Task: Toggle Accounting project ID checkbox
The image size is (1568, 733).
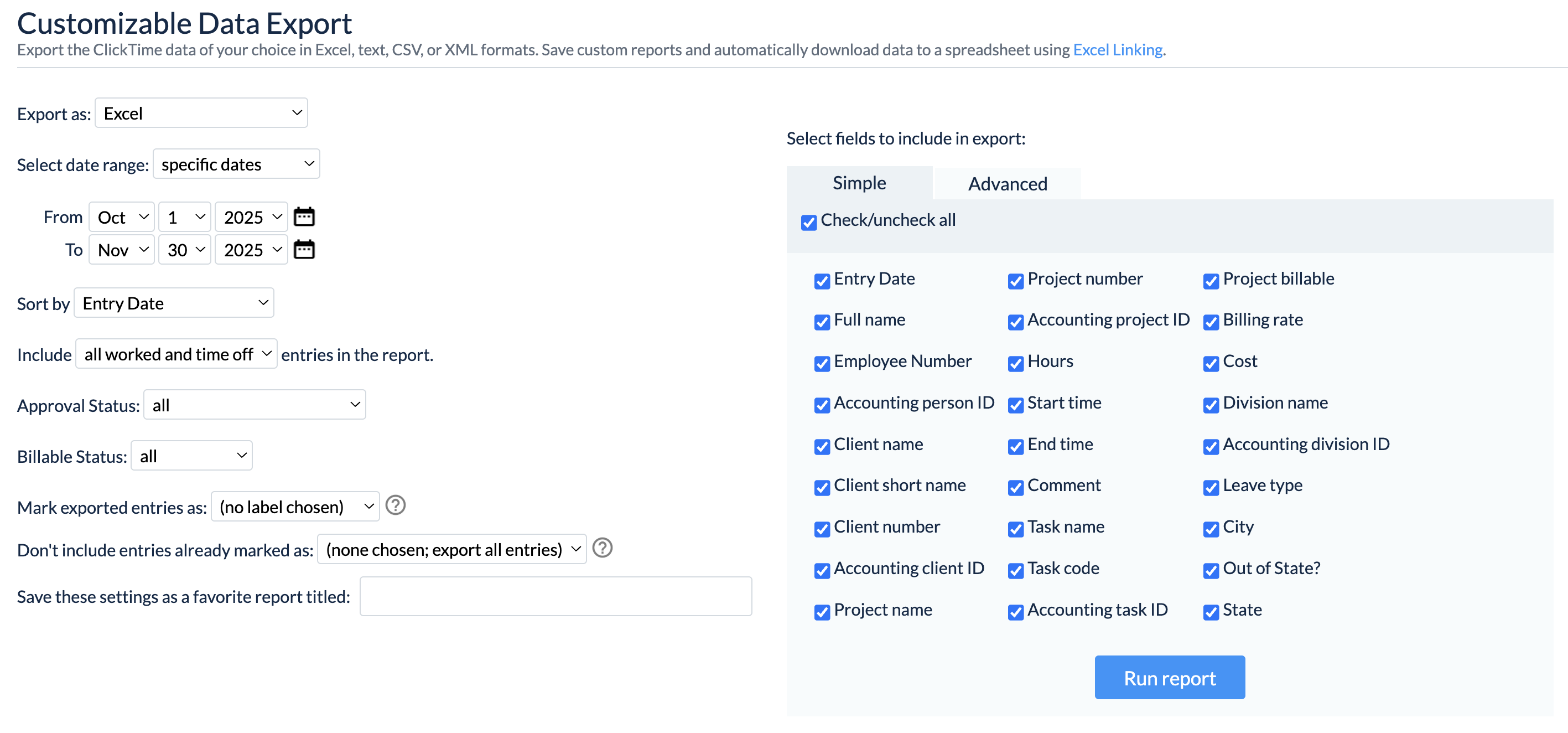Action: pos(1016,322)
